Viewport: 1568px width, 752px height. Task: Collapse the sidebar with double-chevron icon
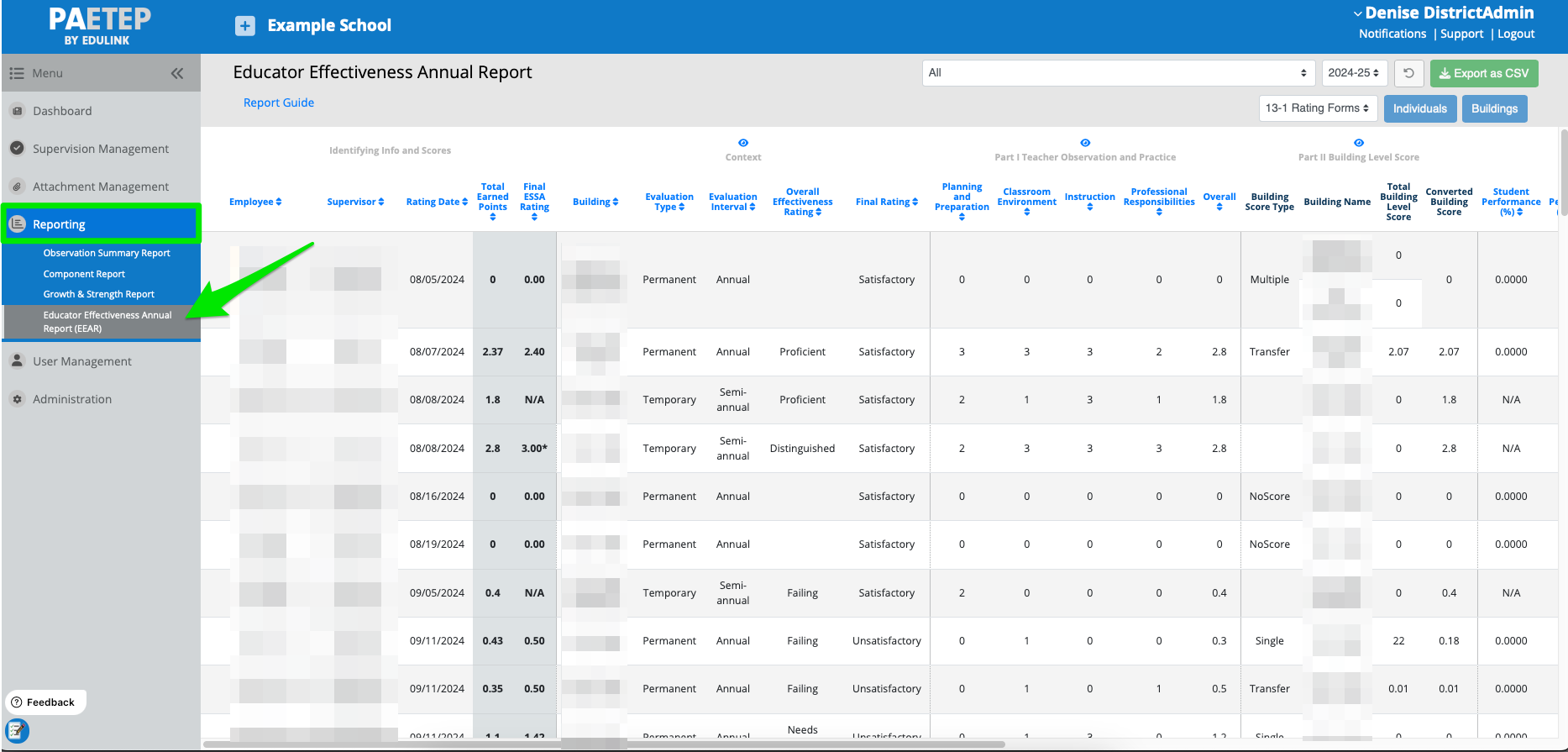[x=177, y=73]
